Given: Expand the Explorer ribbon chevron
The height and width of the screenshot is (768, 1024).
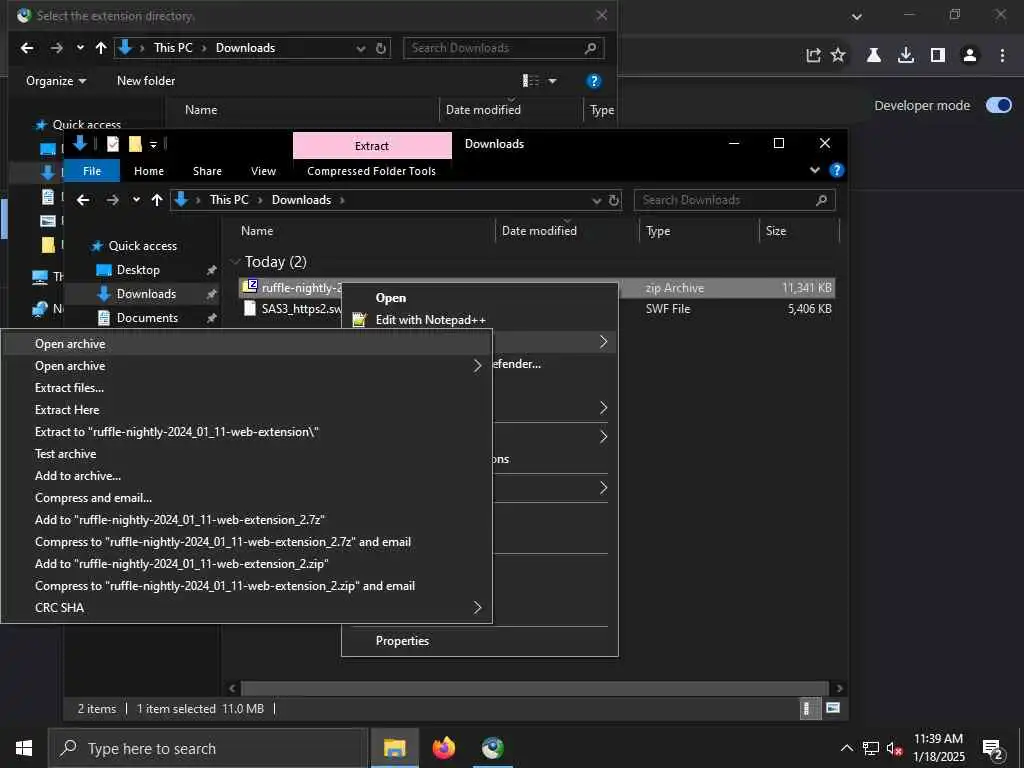Looking at the screenshot, I should click(x=814, y=170).
